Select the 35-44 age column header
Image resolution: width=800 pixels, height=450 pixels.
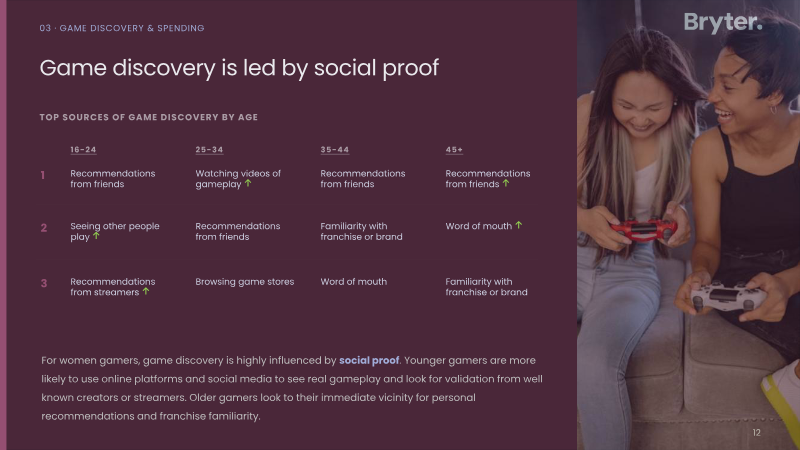335,149
